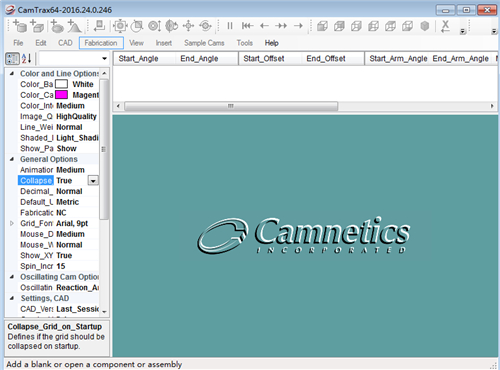Click the pan crosshair view icon
The width and height of the screenshot is (500, 370).
(x=188, y=26)
